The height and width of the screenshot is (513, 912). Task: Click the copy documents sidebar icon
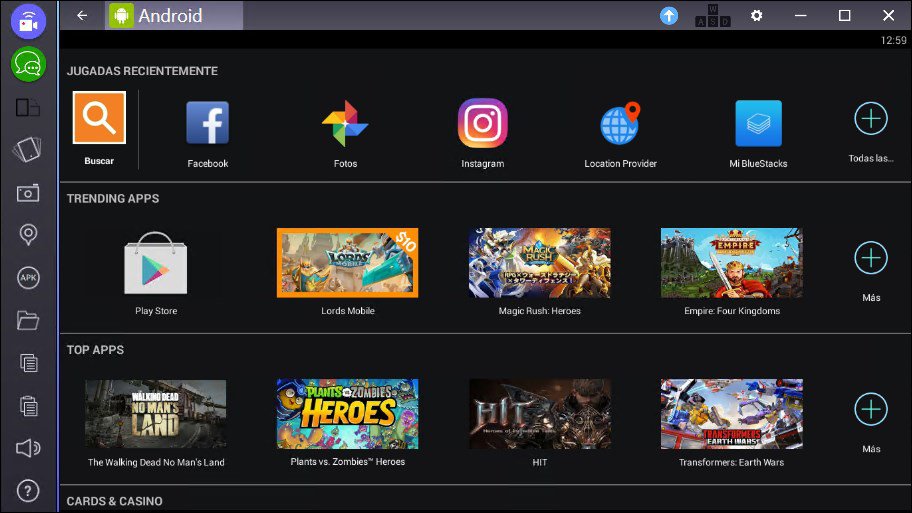28,363
